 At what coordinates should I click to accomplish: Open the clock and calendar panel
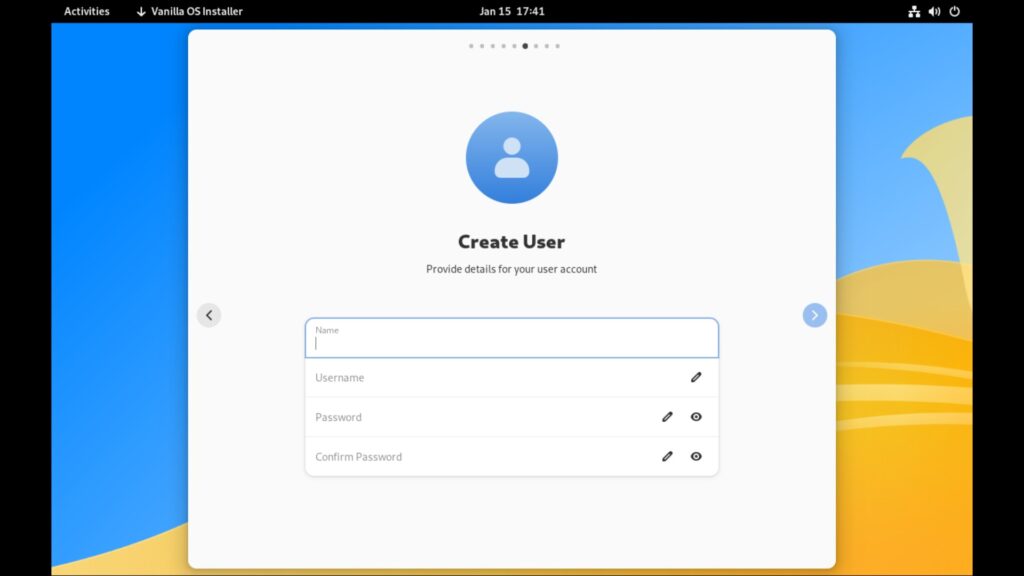coord(512,11)
